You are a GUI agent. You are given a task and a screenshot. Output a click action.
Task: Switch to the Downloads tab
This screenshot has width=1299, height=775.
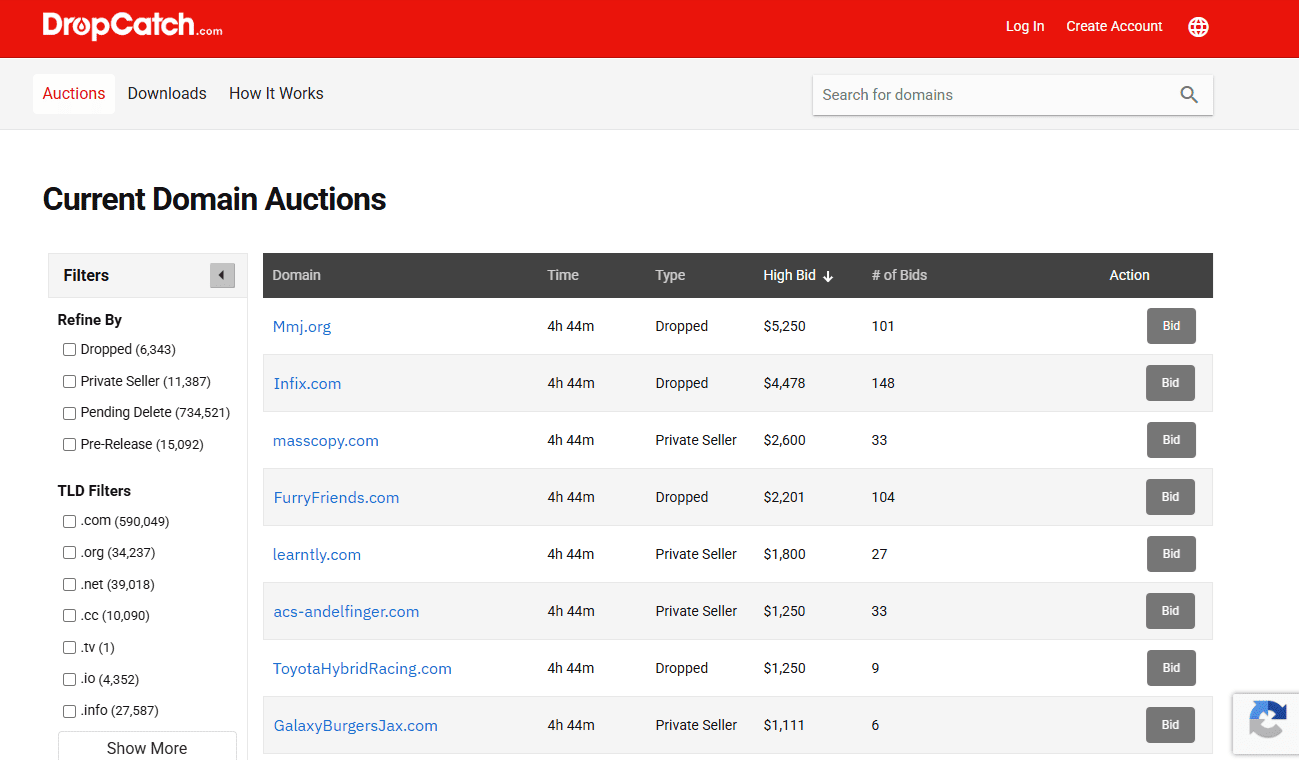click(x=167, y=93)
